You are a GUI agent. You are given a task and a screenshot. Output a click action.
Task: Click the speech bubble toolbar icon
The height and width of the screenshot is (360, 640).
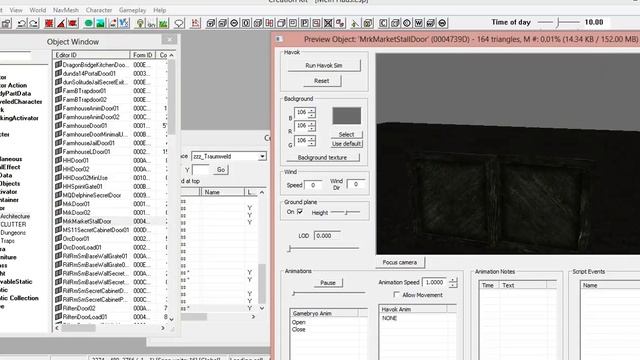coord(179,23)
